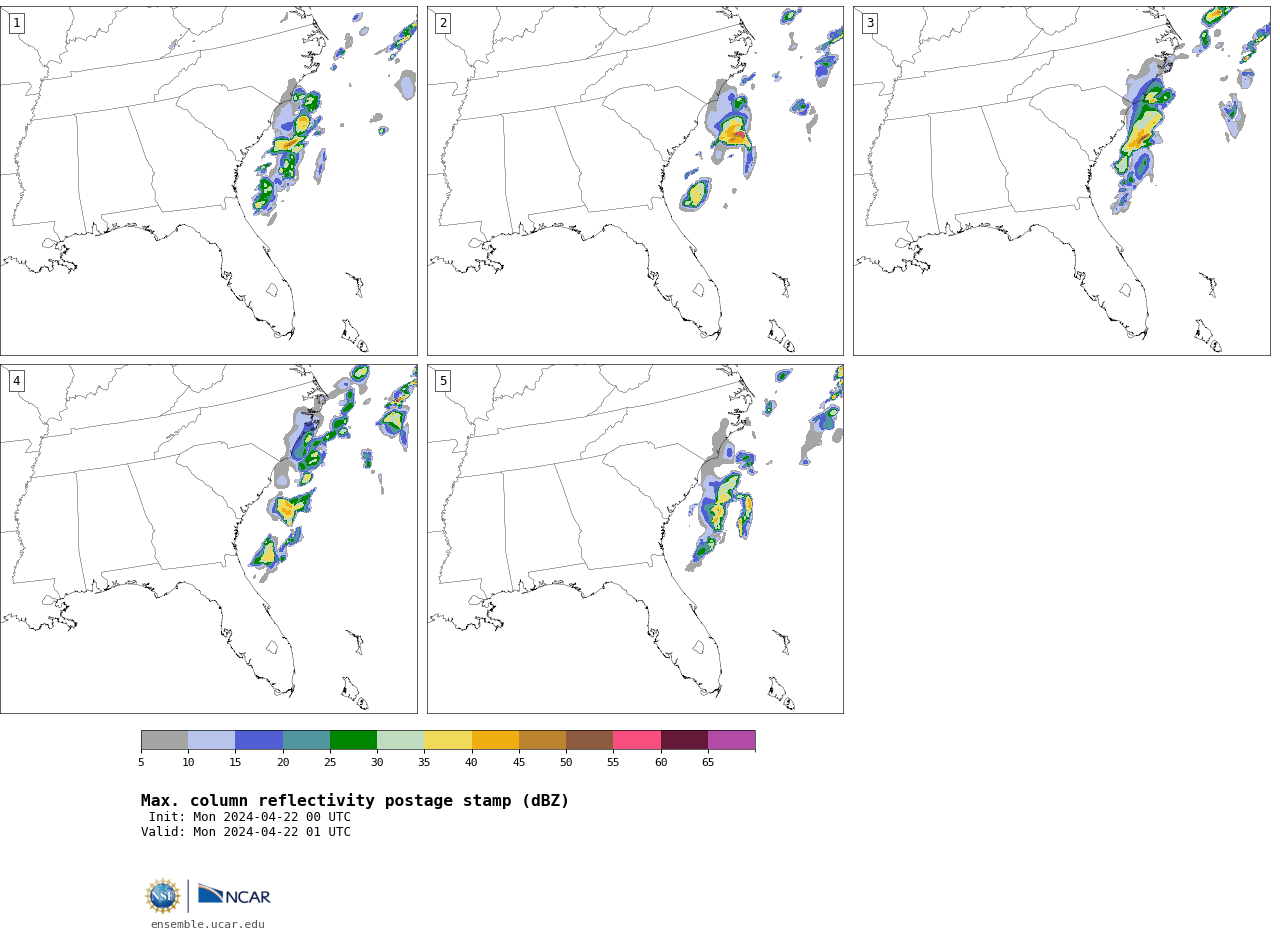1280x936 pixels.
Task: Click the panel number 5 label
Action: (x=443, y=381)
